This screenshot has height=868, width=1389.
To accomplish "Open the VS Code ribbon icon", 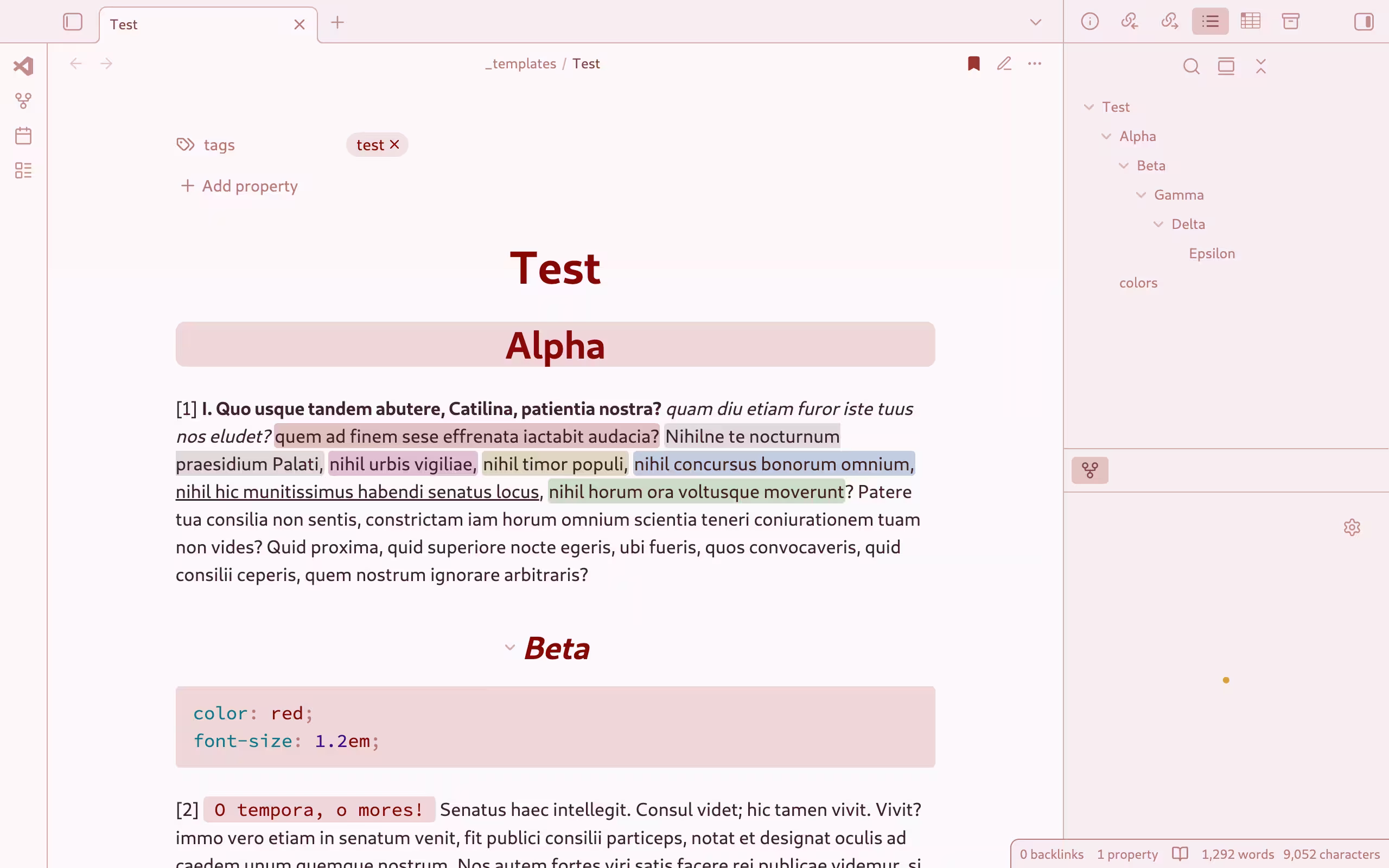I will [23, 66].
